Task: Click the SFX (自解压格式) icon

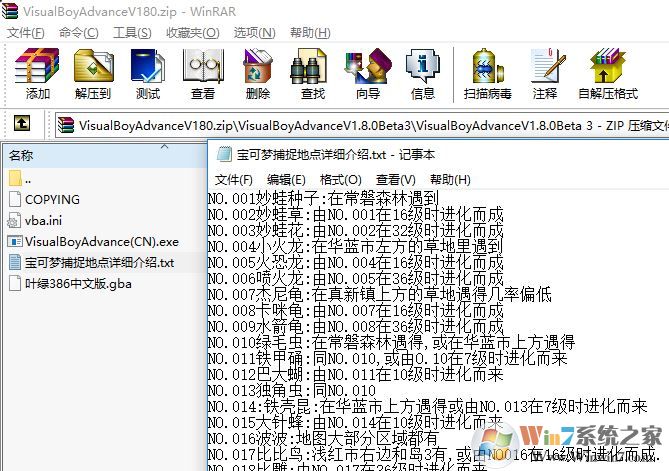Action: click(x=607, y=66)
